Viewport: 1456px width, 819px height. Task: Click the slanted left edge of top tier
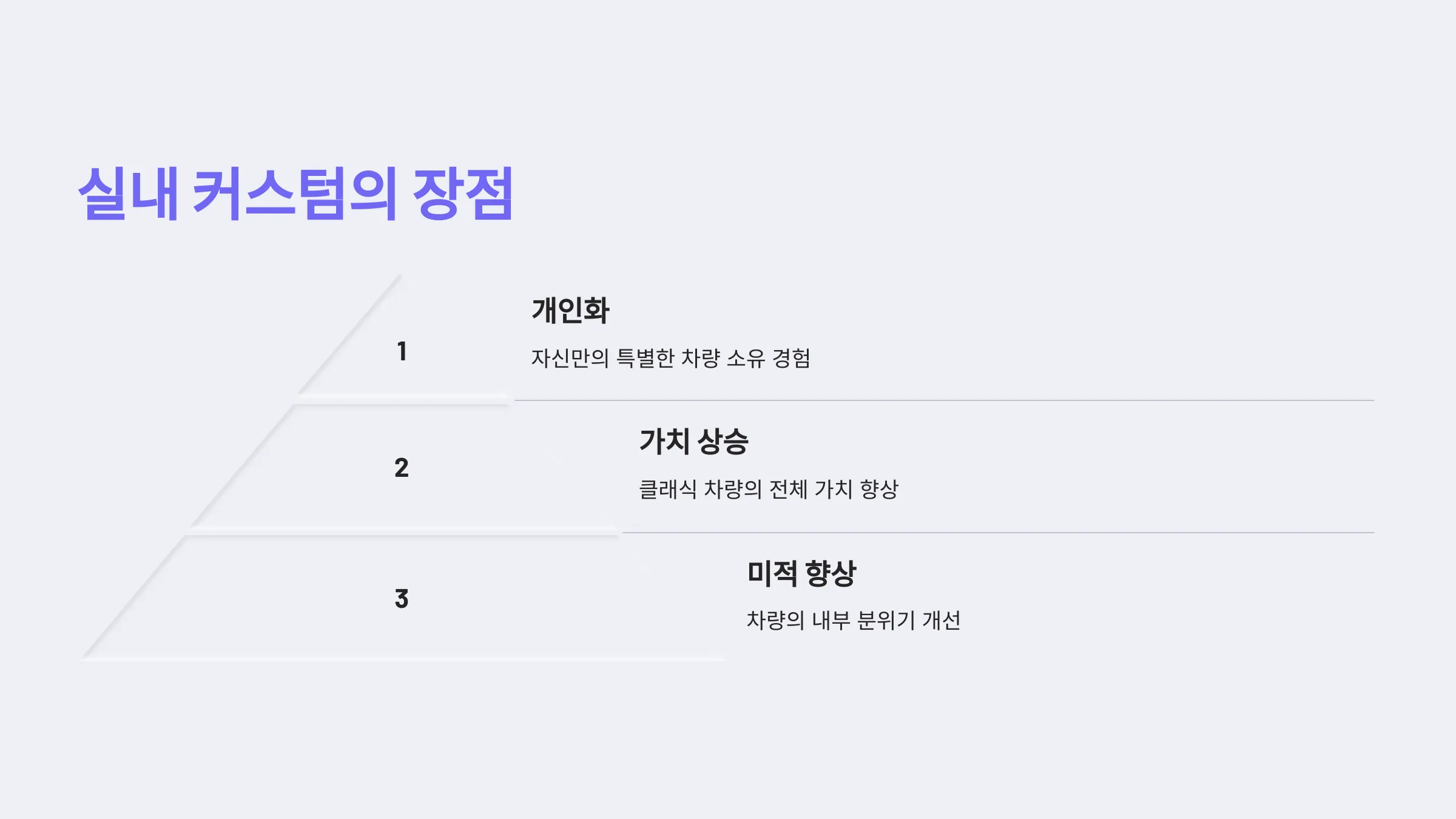pyautogui.click(x=349, y=334)
